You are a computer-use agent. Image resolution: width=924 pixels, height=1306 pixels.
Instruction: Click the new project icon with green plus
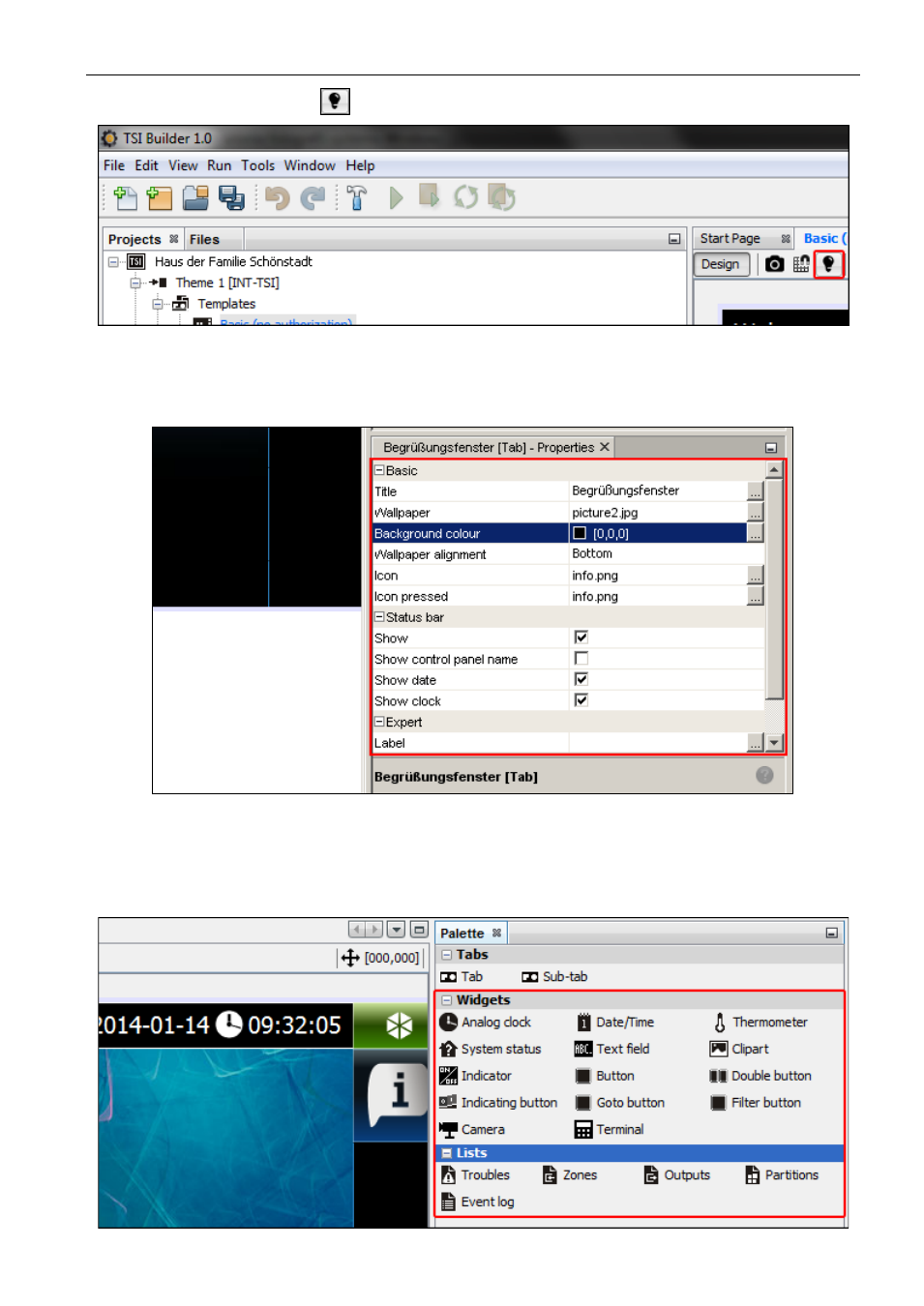click(x=125, y=197)
